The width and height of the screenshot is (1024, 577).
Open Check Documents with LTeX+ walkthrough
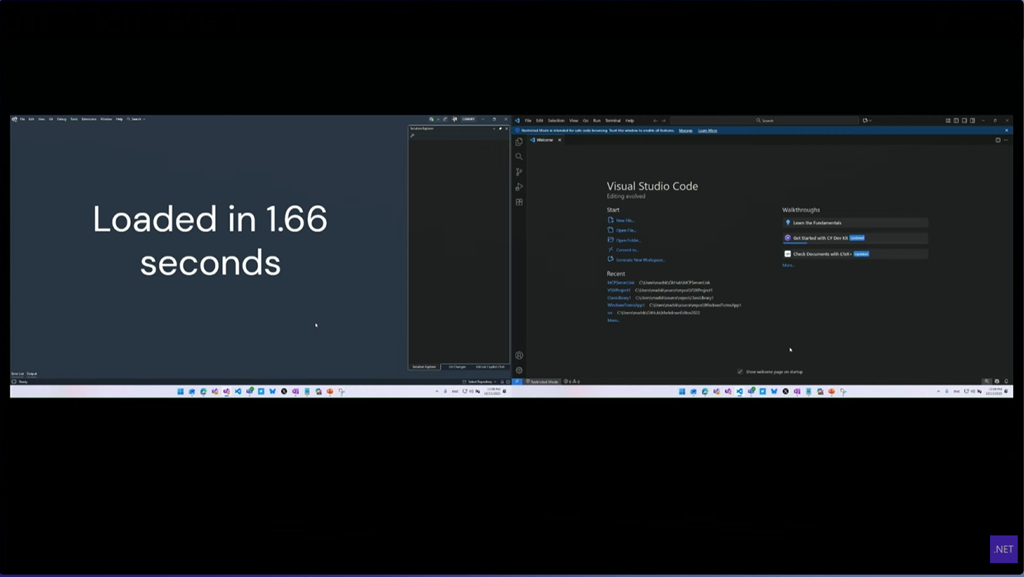855,254
